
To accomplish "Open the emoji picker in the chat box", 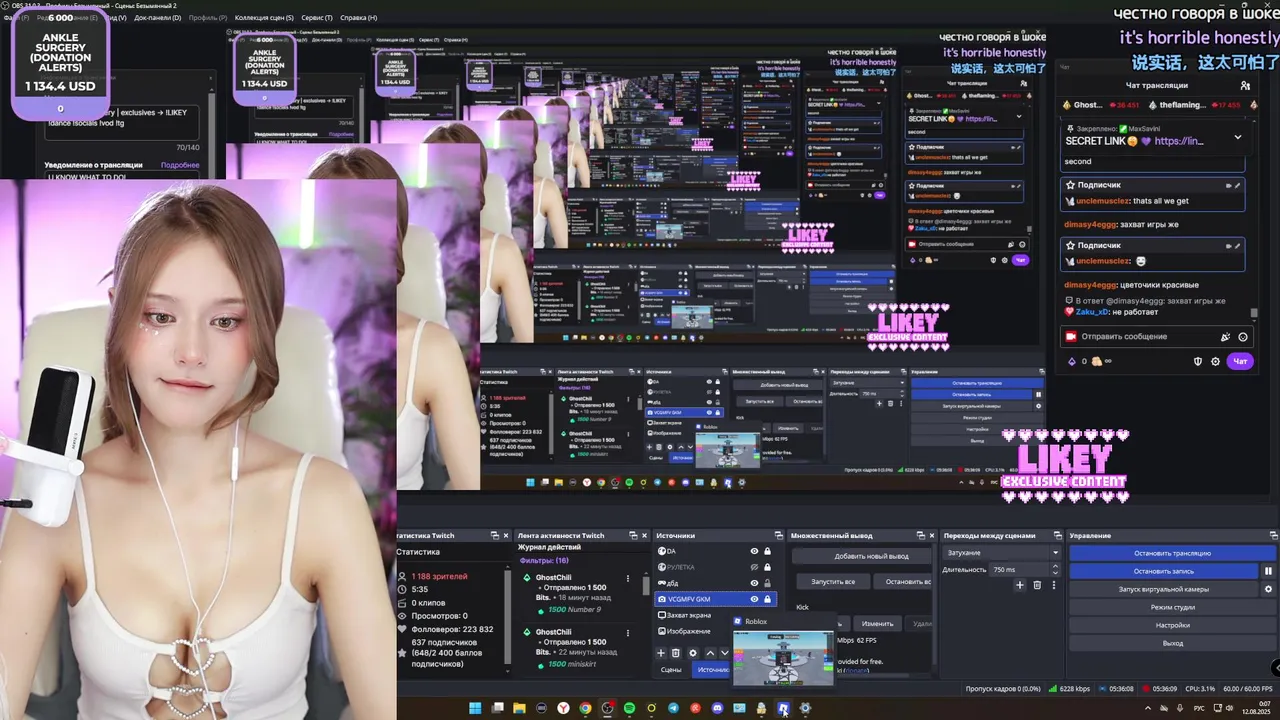I will point(1243,337).
